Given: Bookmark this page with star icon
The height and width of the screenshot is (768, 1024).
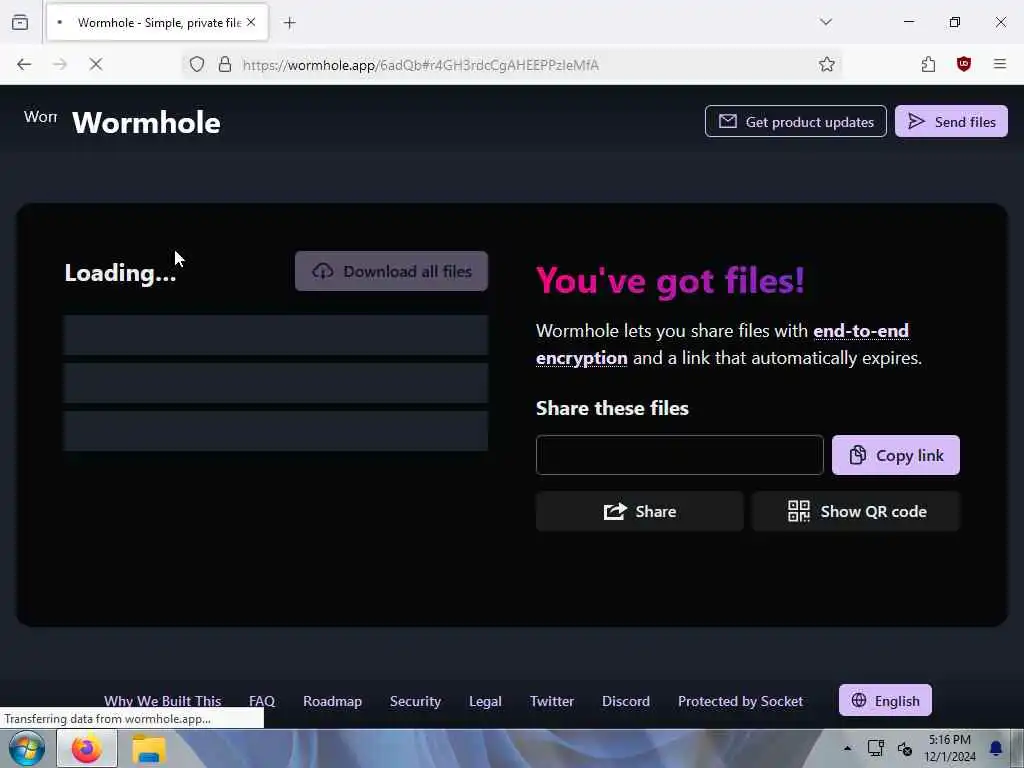Looking at the screenshot, I should pyautogui.click(x=826, y=64).
